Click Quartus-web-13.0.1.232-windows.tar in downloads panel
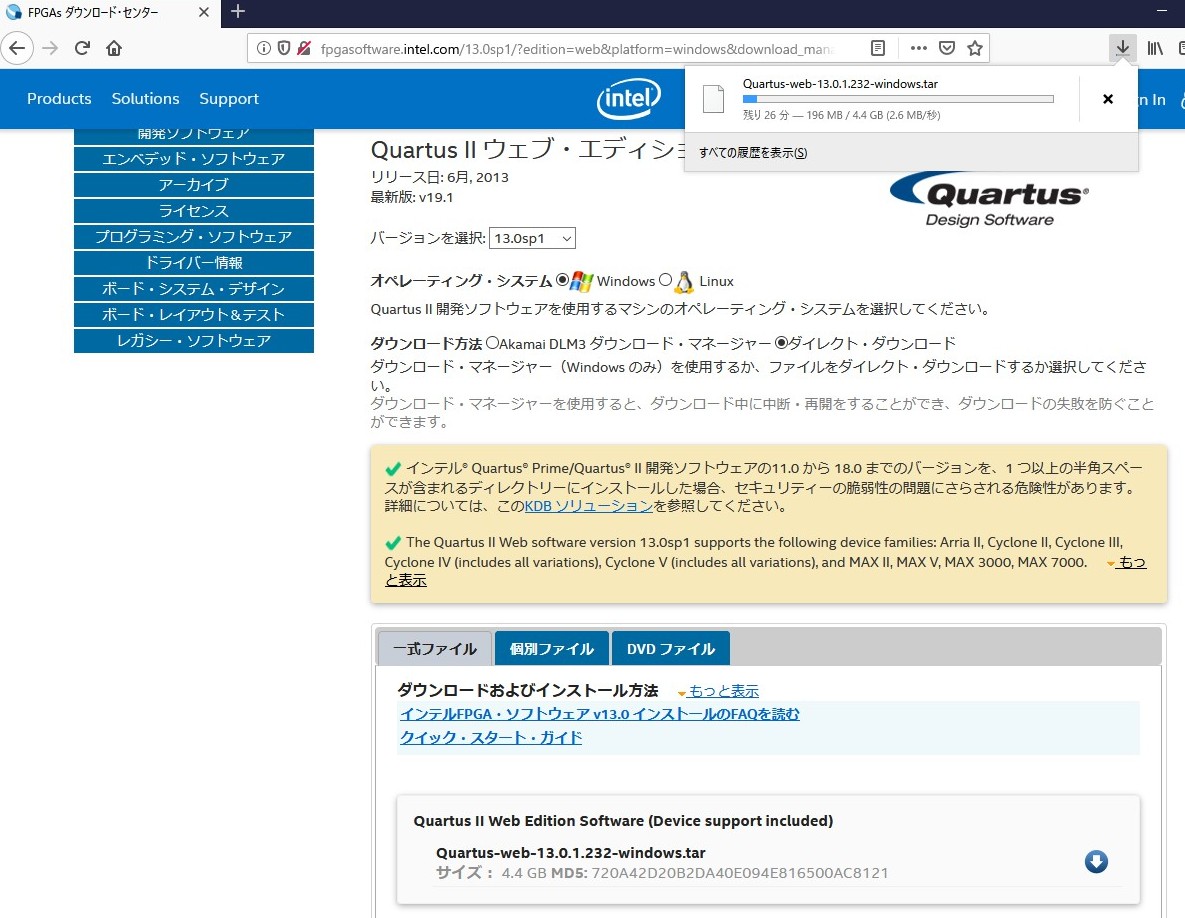 (x=840, y=84)
